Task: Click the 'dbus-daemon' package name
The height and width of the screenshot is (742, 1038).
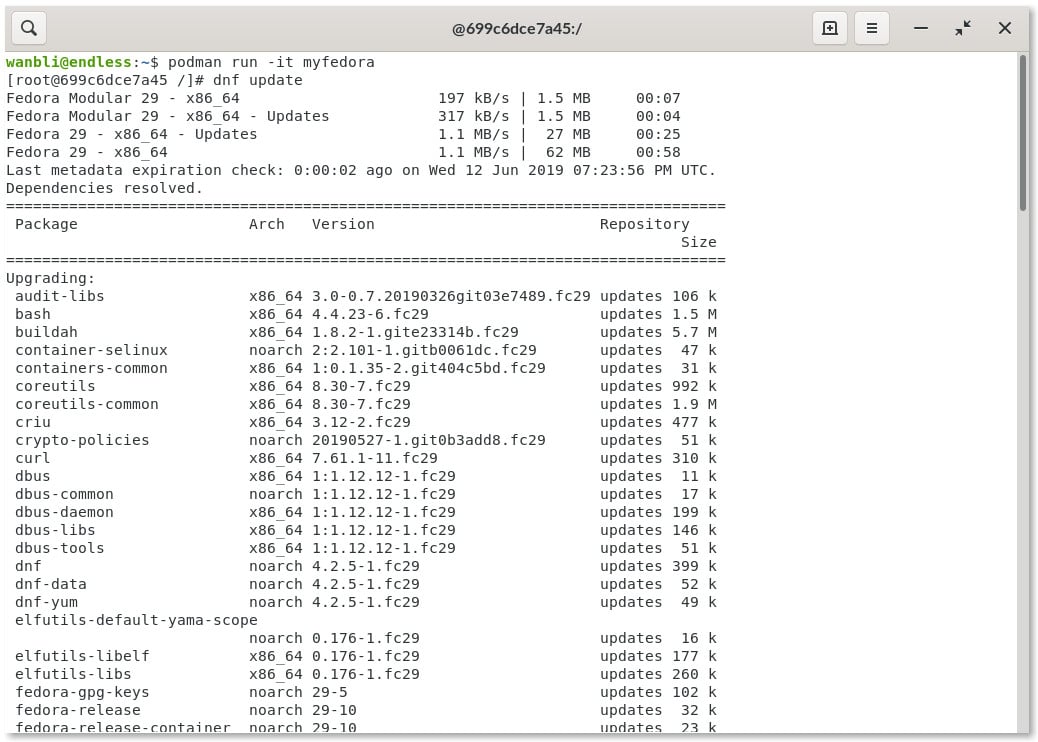Action: (64, 512)
